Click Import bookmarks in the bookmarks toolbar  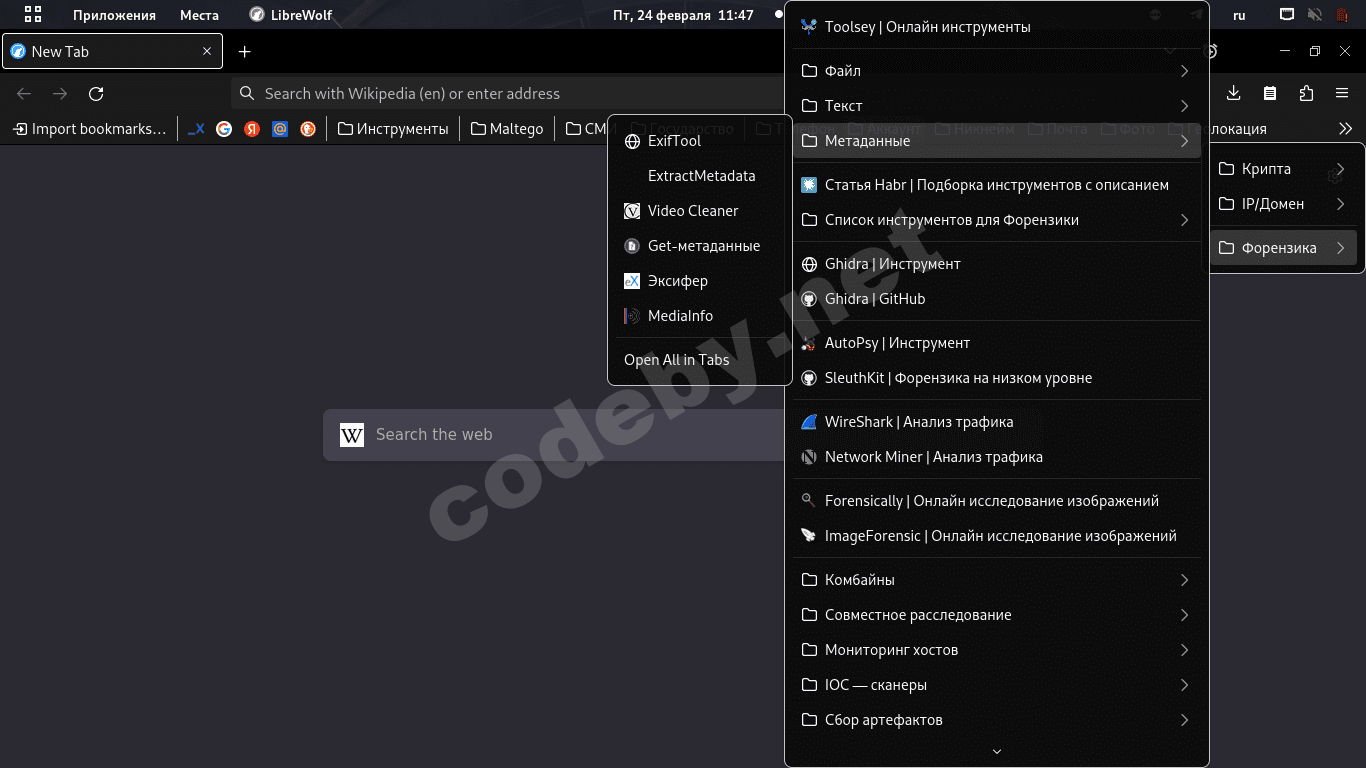coord(89,128)
